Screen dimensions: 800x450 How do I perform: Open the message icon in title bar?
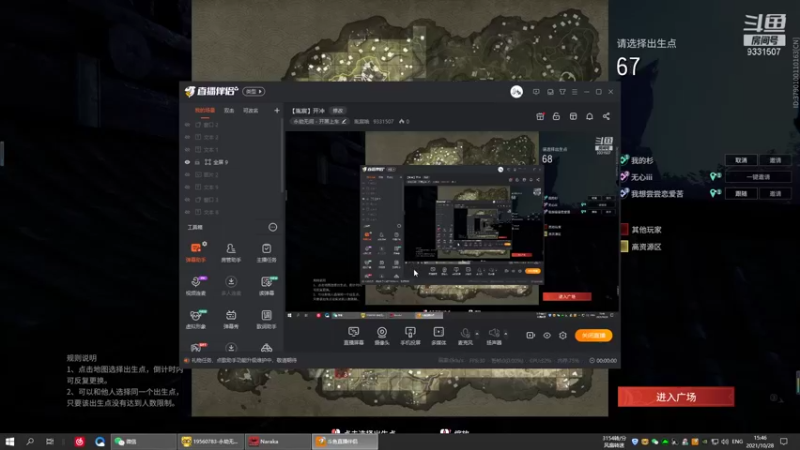click(x=536, y=92)
